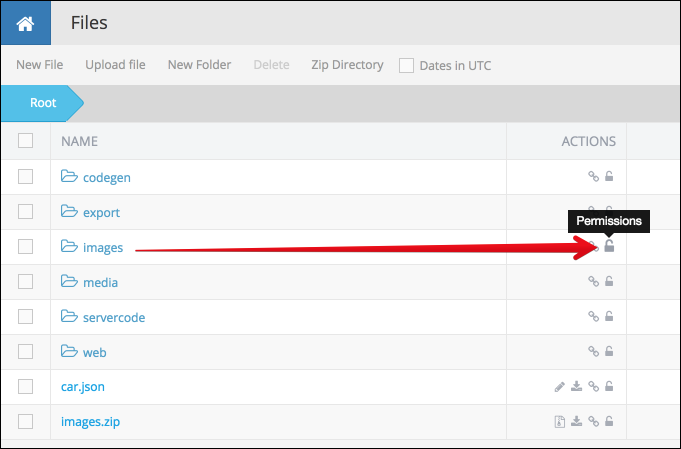
Task: Open permissions lock for the codegen folder
Action: (609, 176)
